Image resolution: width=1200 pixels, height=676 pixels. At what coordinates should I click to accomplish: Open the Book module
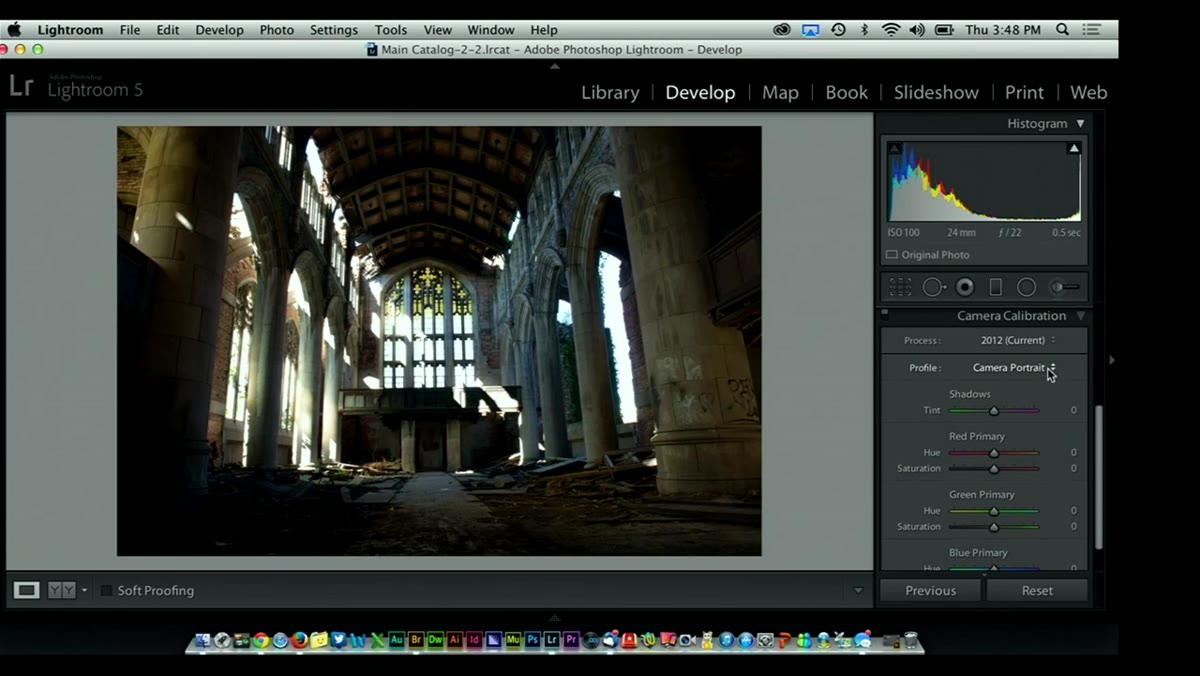(846, 92)
